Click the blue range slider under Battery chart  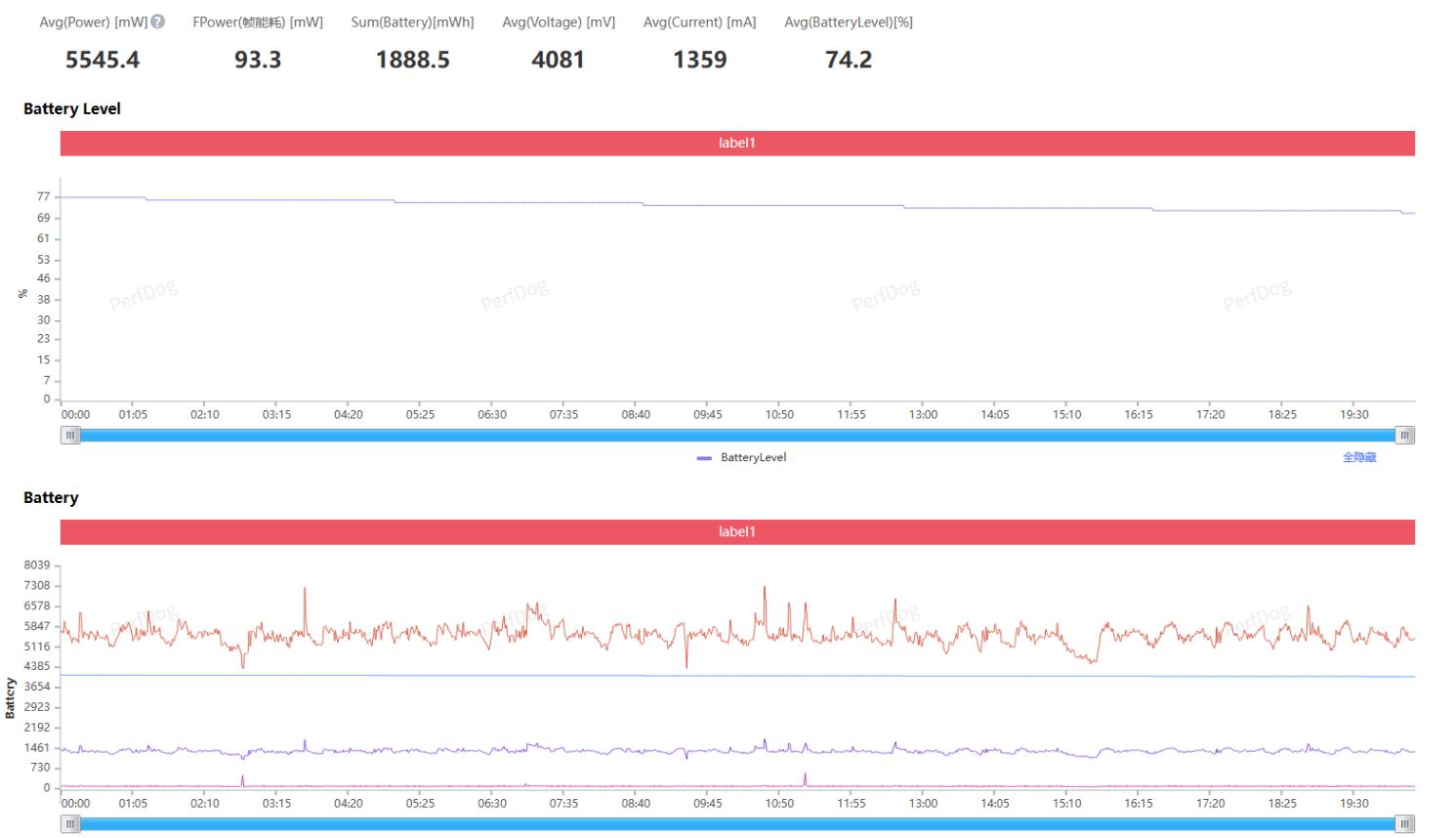coord(737,824)
